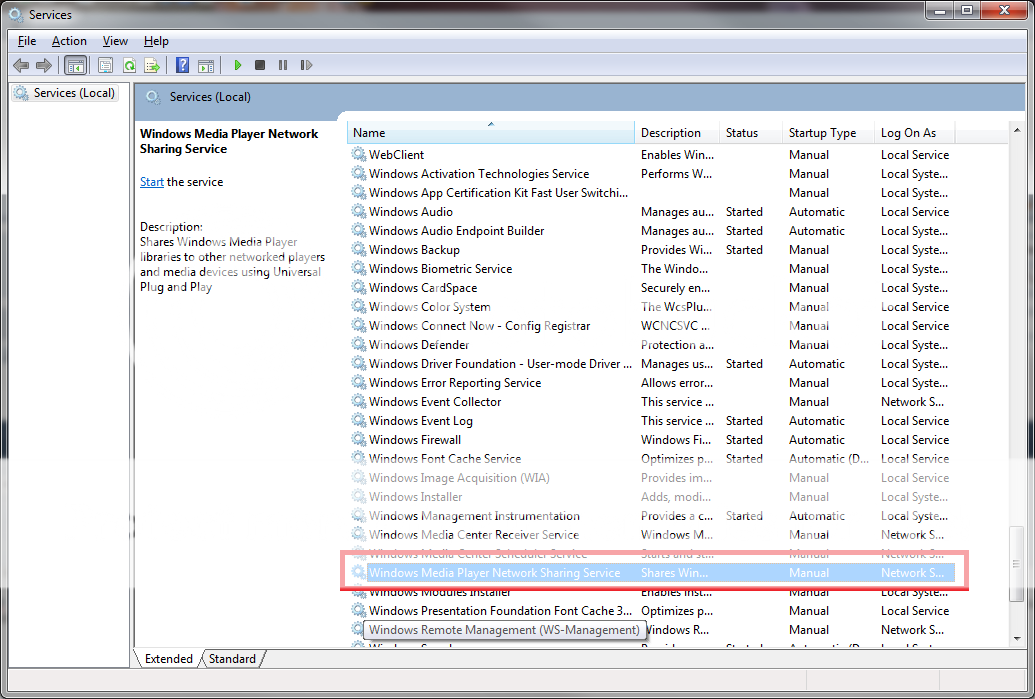1035x699 pixels.
Task: Open the Properties toolbar icon
Action: pyautogui.click(x=105, y=65)
